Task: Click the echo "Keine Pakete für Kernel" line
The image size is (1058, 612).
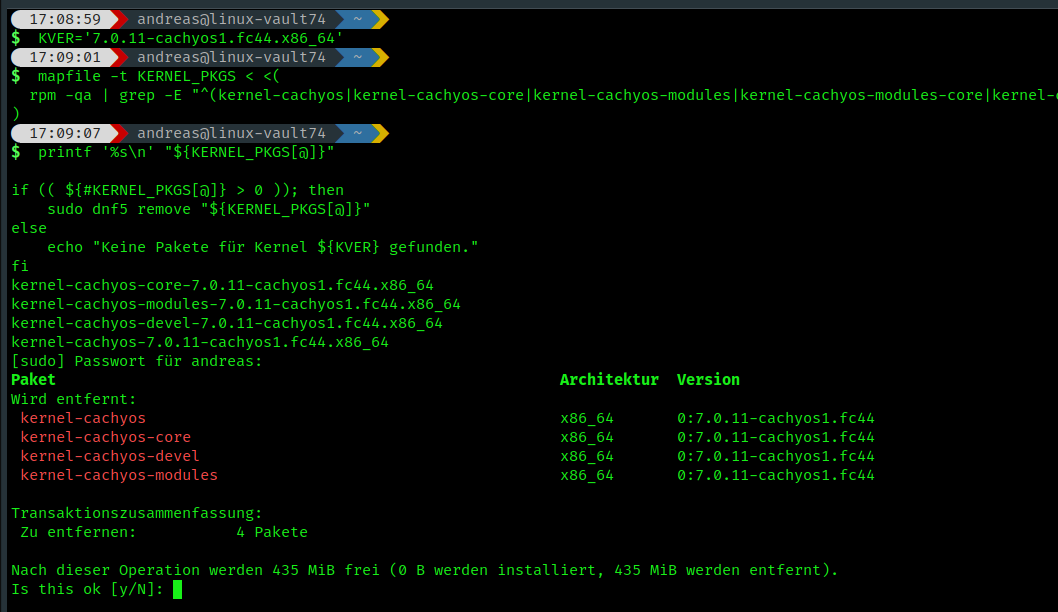Action: pyautogui.click(x=262, y=247)
